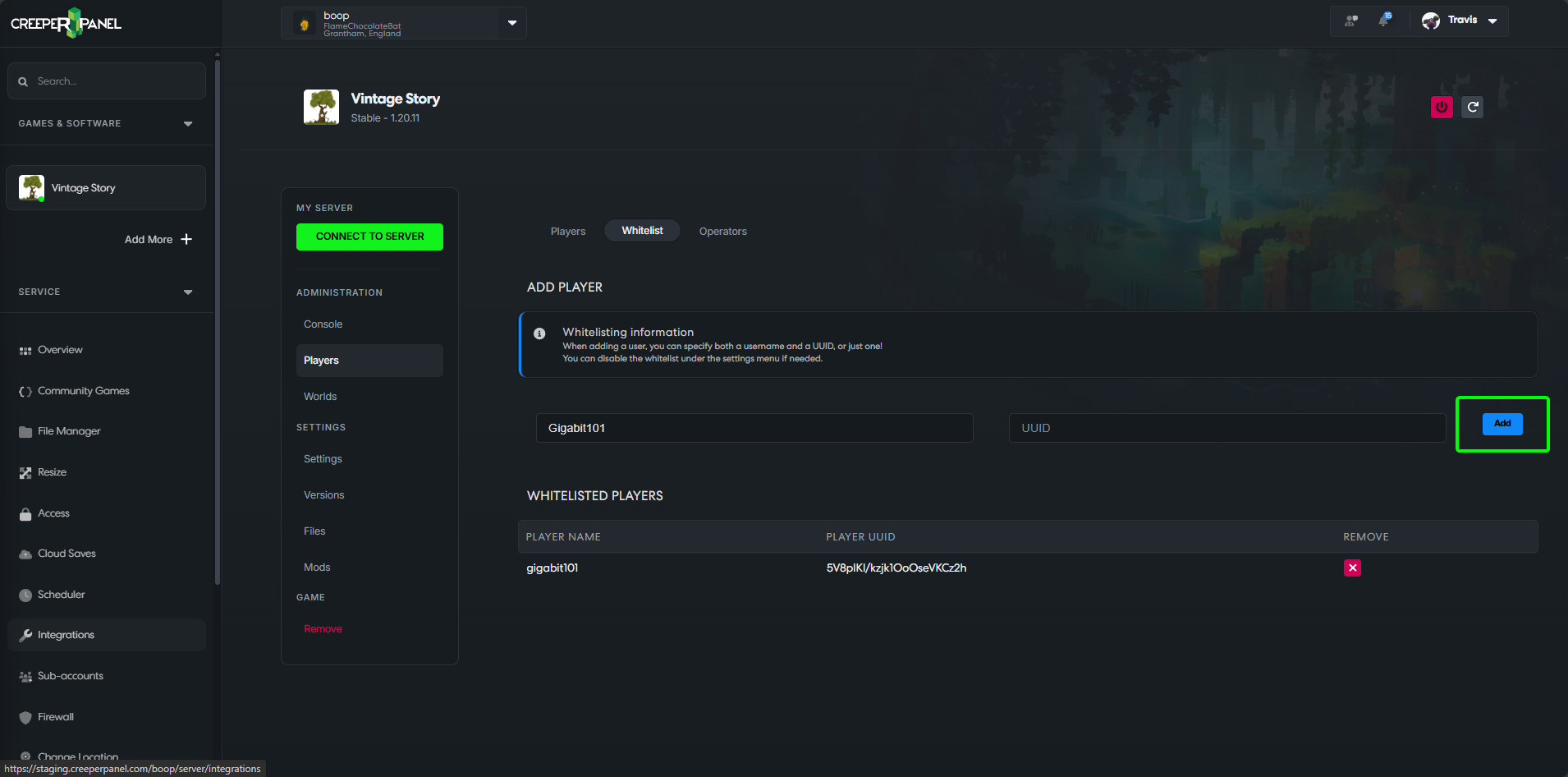This screenshot has height=777, width=1568.
Task: Switch to the Operators tab
Action: (x=723, y=231)
